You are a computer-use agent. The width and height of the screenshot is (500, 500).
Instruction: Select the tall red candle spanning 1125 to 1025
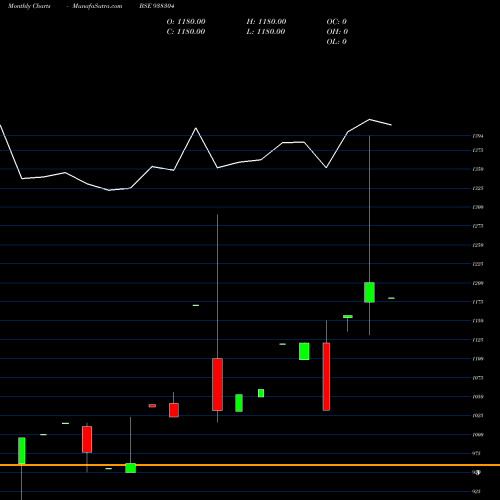326,377
